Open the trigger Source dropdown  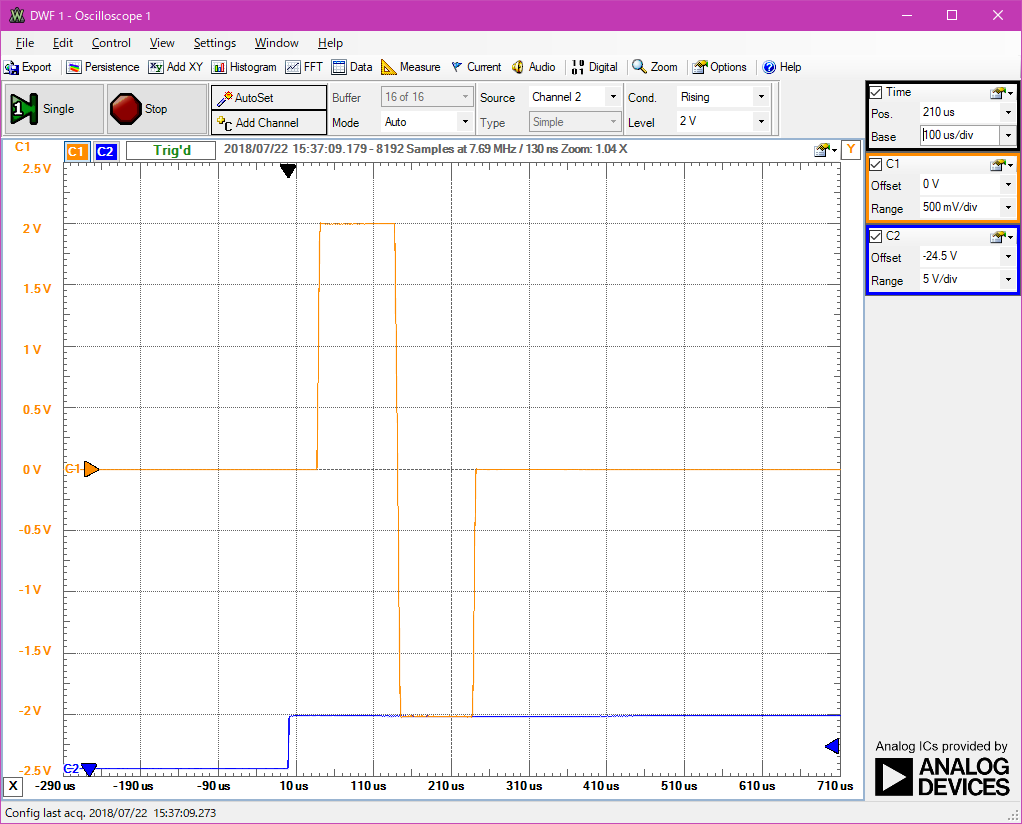(574, 97)
